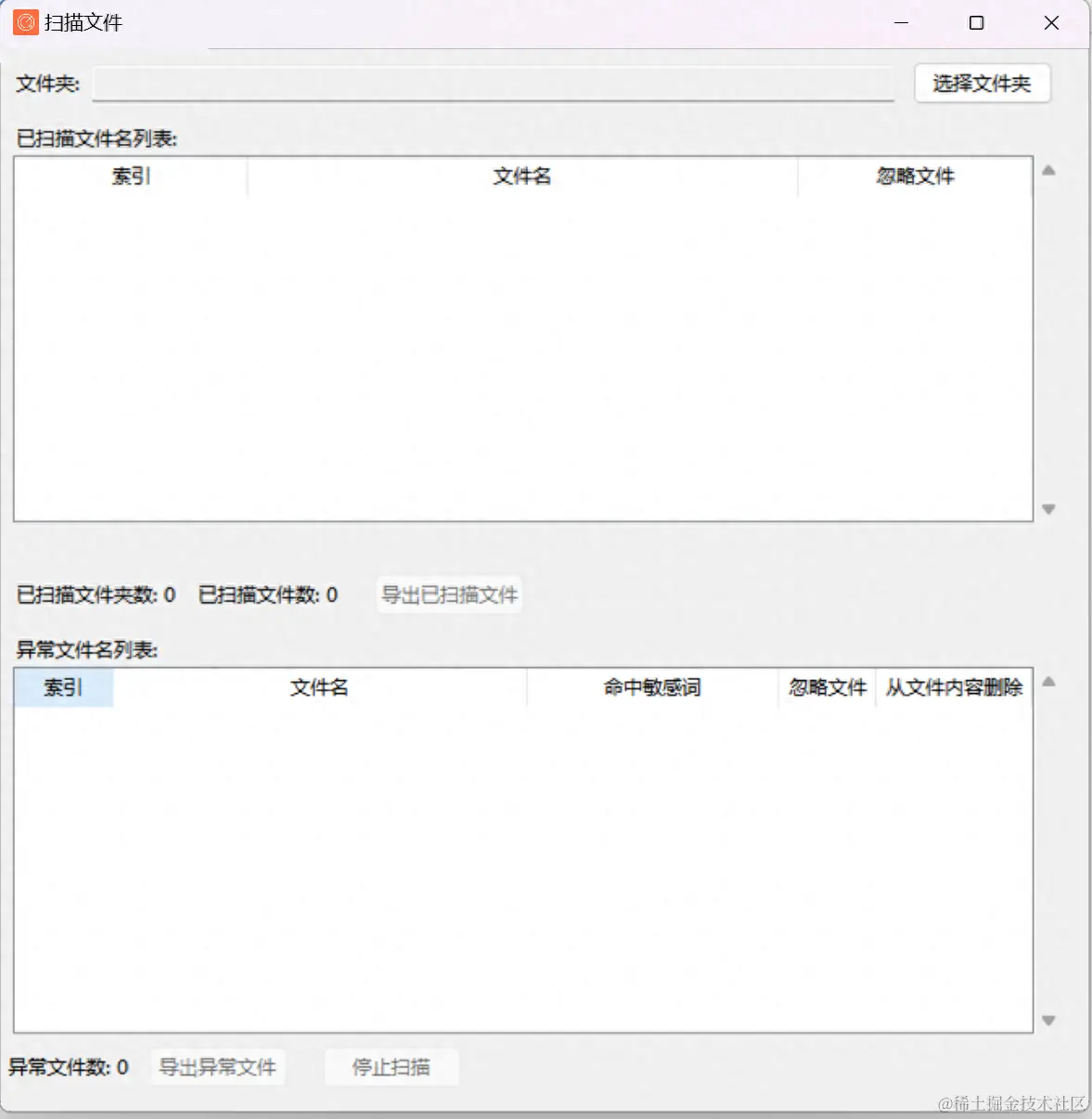This screenshot has width=1092, height=1119.
Task: Select the 从文件内容删除 column header
Action: click(x=954, y=688)
